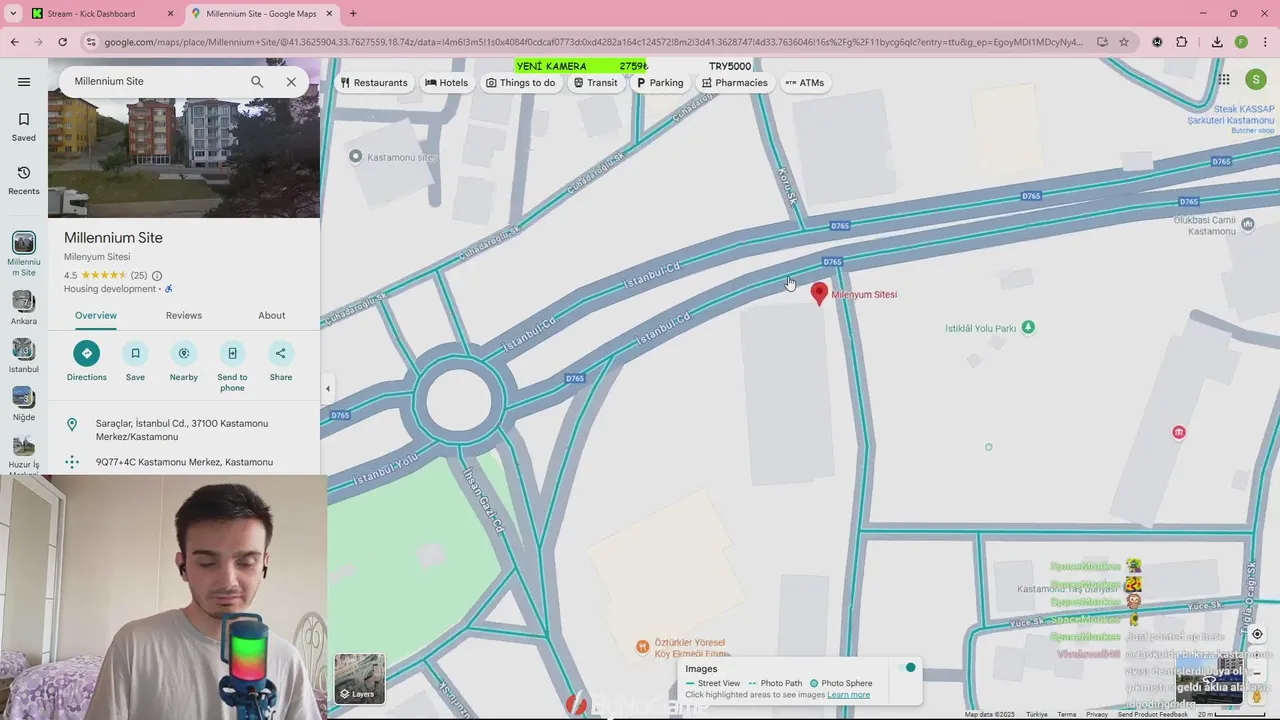Viewport: 1280px width, 720px height.
Task: Open the Istanbul recent item
Action: coord(24,356)
